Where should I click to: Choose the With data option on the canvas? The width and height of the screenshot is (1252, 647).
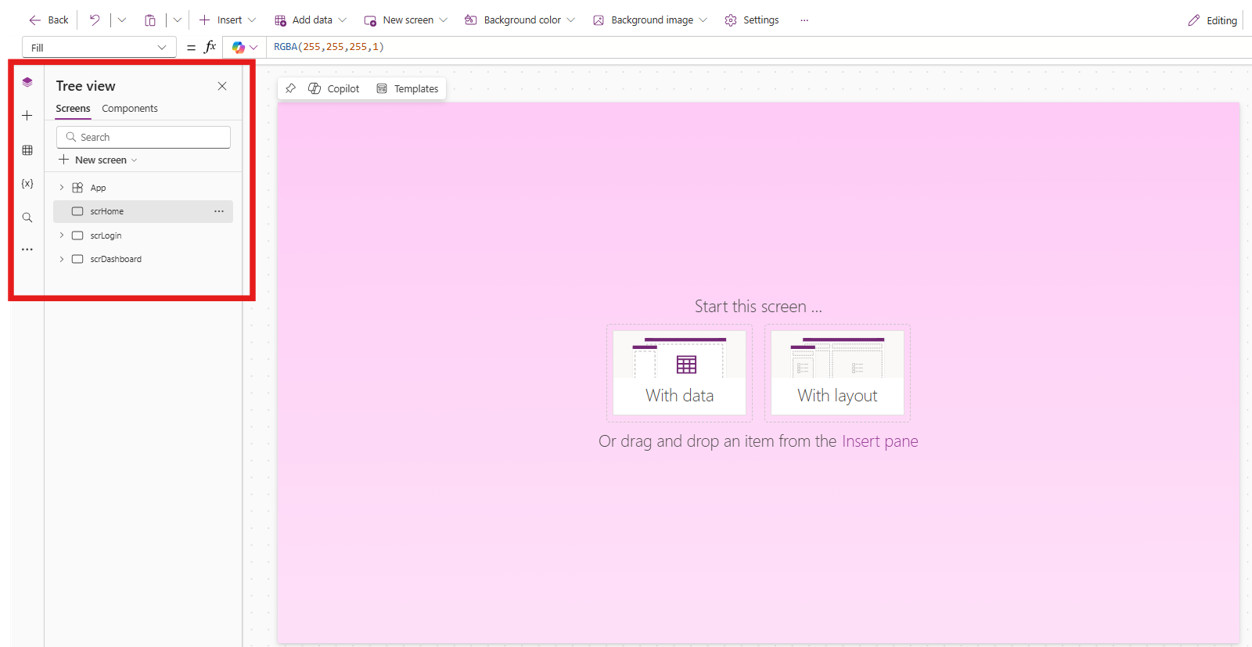click(x=679, y=372)
